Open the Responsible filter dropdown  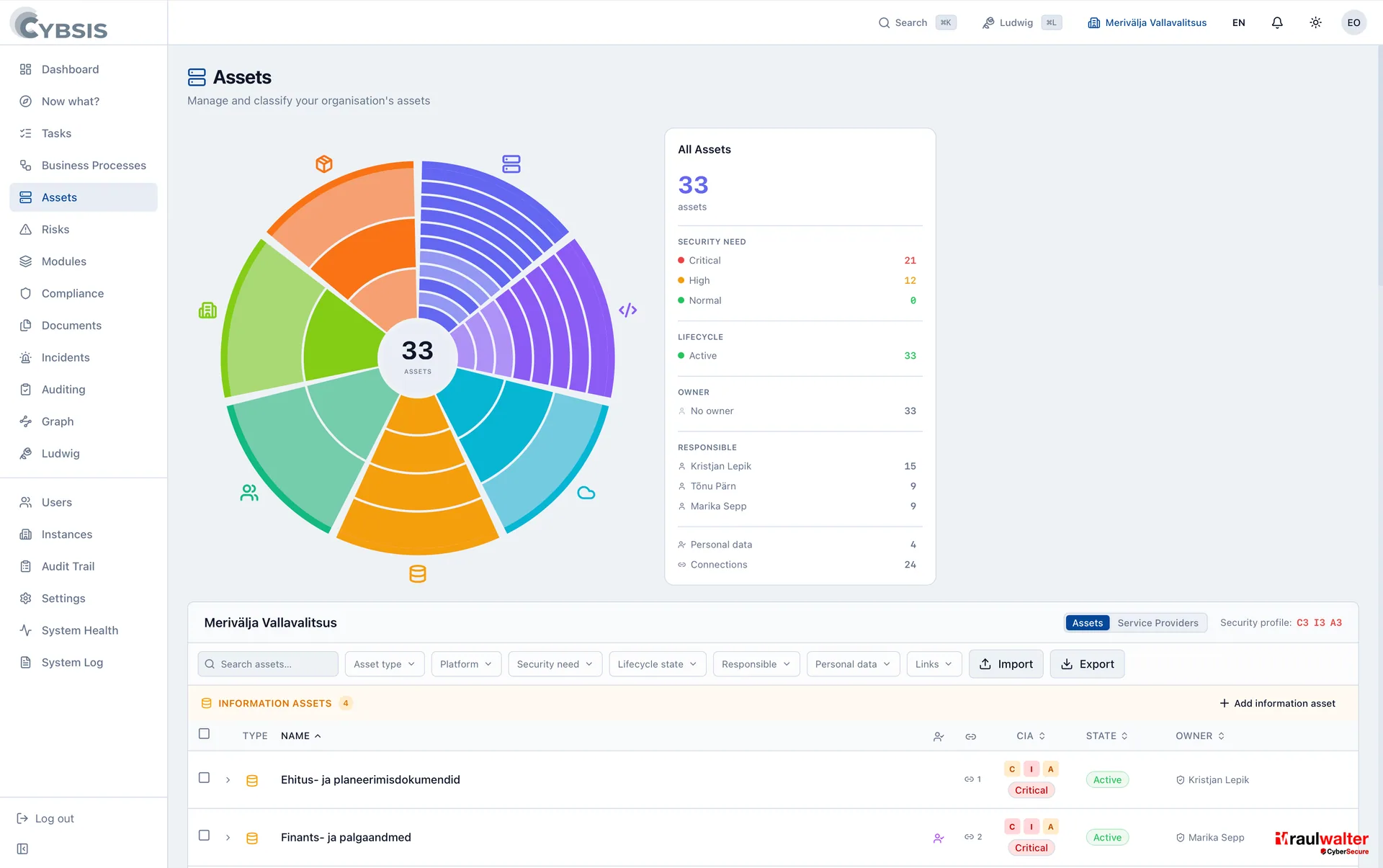756,664
